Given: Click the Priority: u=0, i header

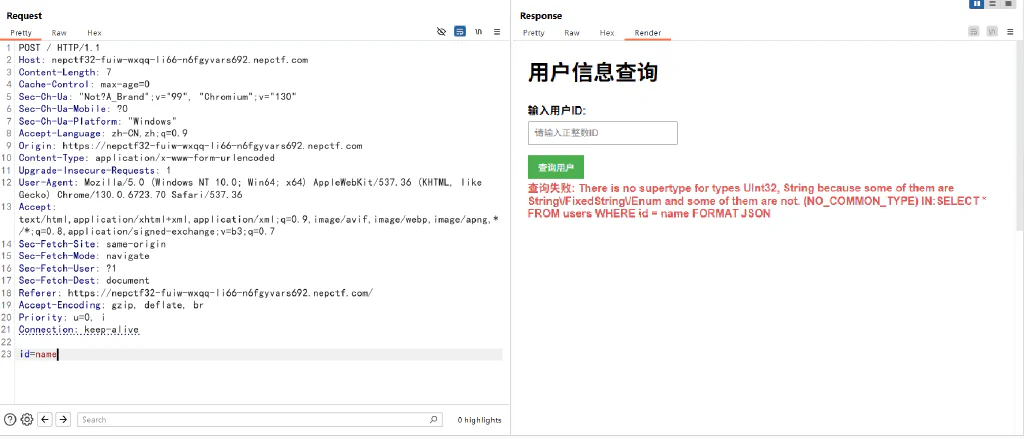Looking at the screenshot, I should click(62, 317).
